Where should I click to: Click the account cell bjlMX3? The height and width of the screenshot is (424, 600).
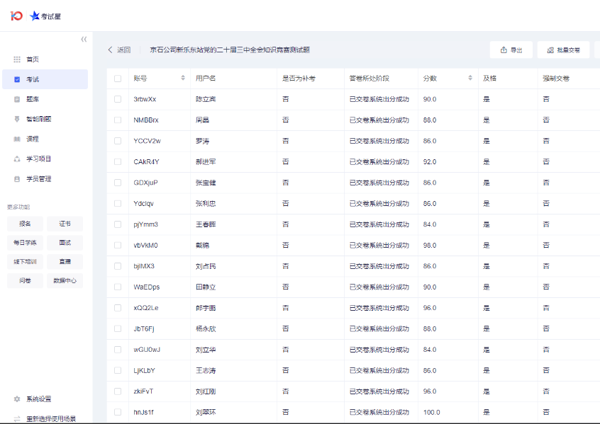click(144, 266)
